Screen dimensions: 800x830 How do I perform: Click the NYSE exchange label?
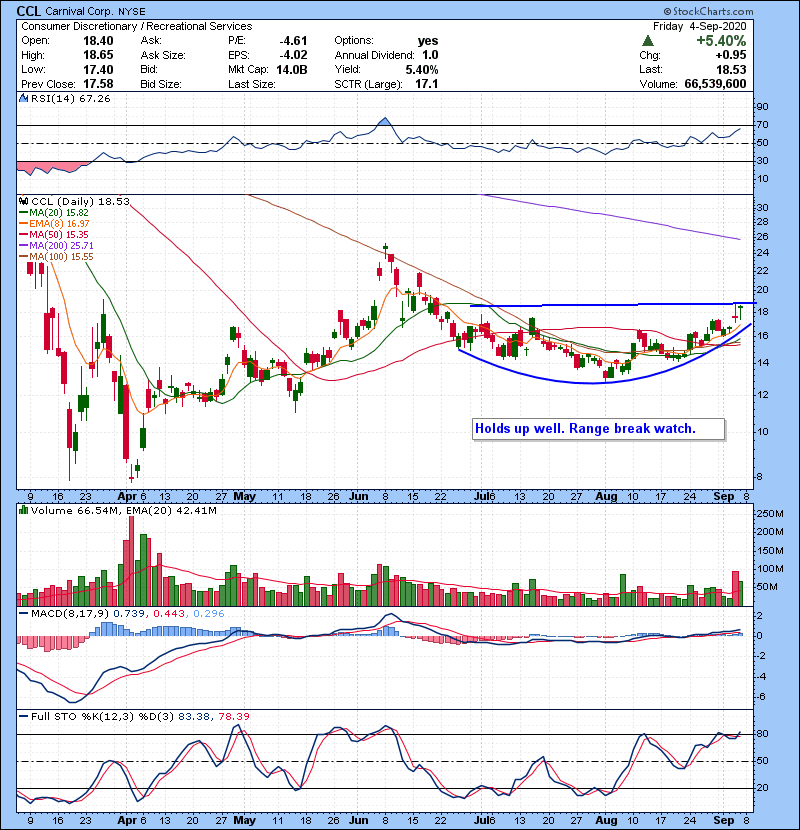[131, 11]
